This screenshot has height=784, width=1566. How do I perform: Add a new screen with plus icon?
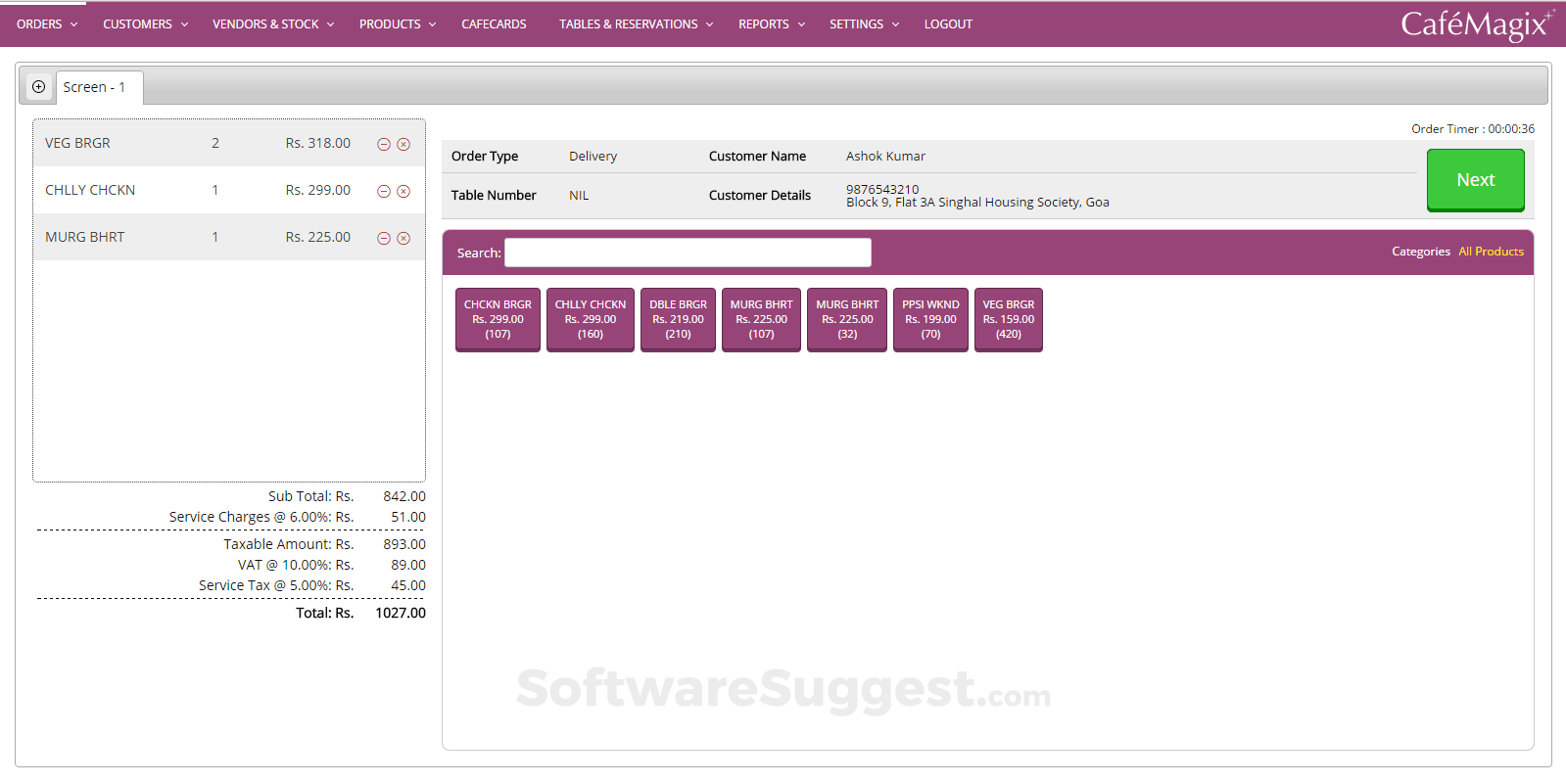click(38, 87)
